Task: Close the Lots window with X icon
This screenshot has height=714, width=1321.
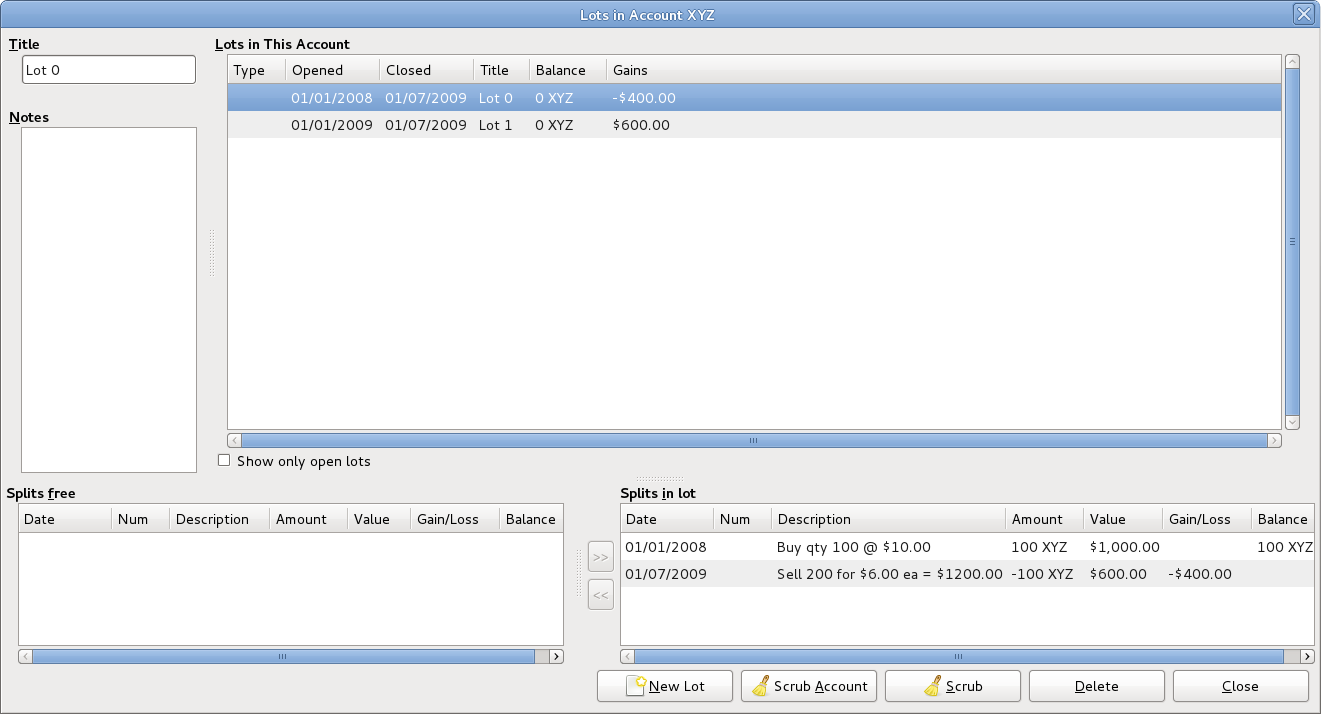Action: (x=1303, y=14)
